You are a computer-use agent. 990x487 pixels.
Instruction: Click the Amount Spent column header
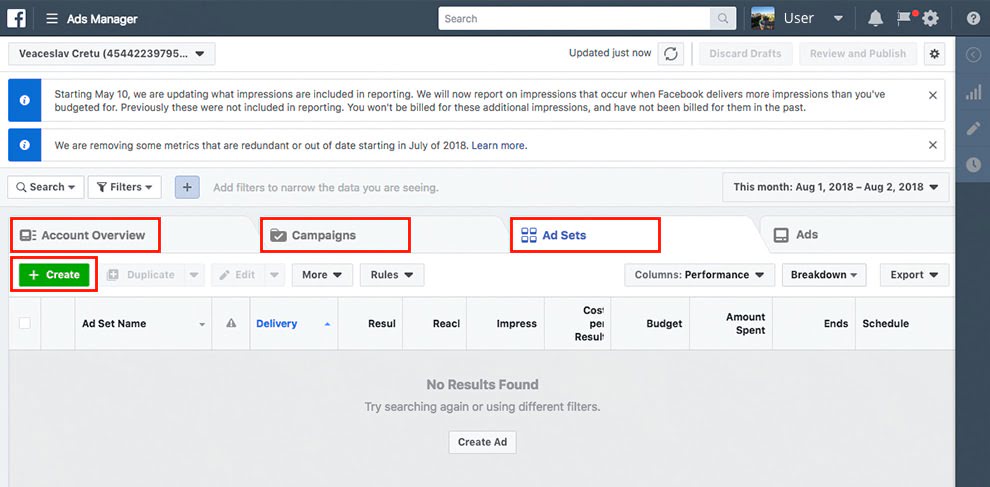pyautogui.click(x=731, y=323)
